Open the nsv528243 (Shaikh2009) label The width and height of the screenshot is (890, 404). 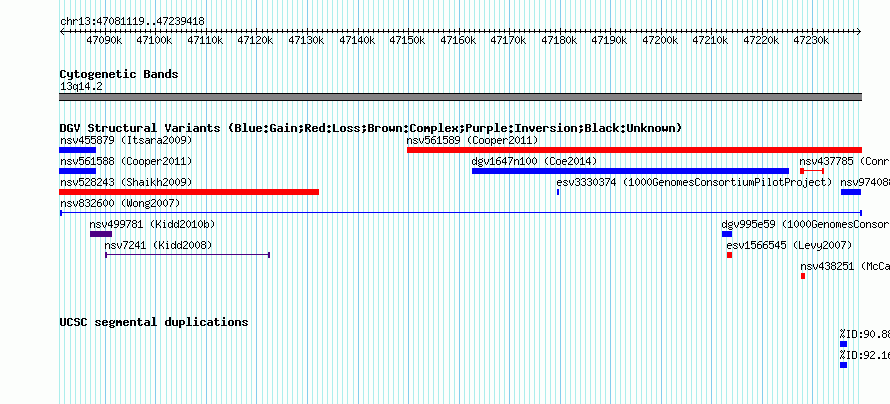tap(126, 183)
